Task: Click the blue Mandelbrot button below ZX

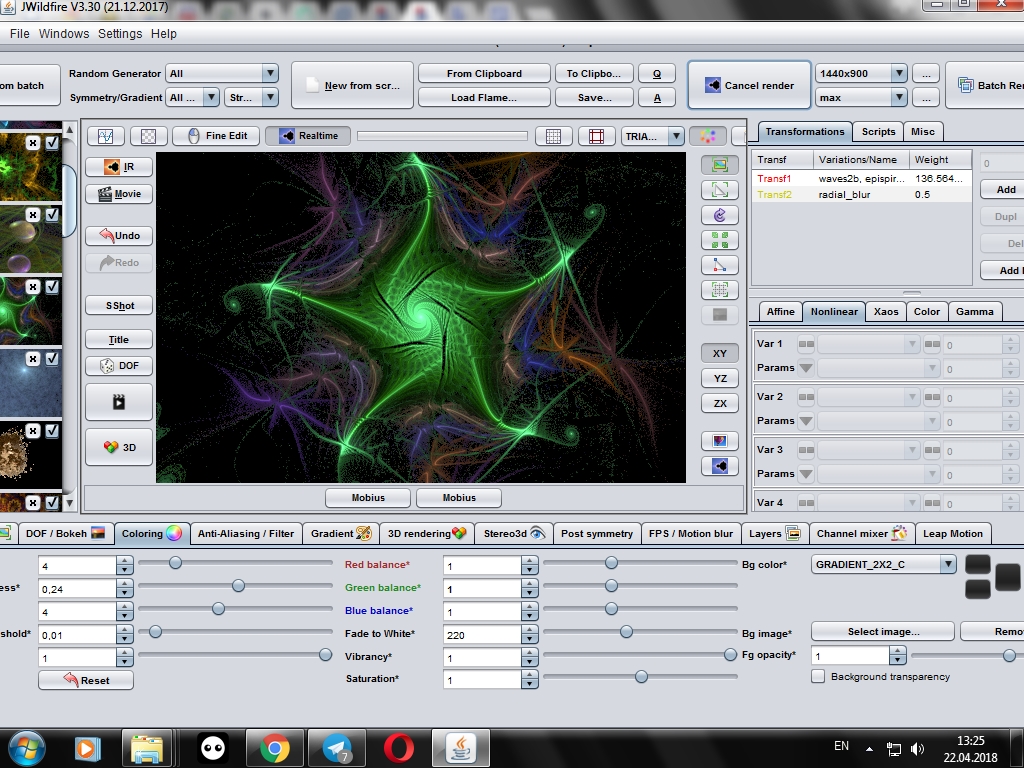Action: point(720,466)
